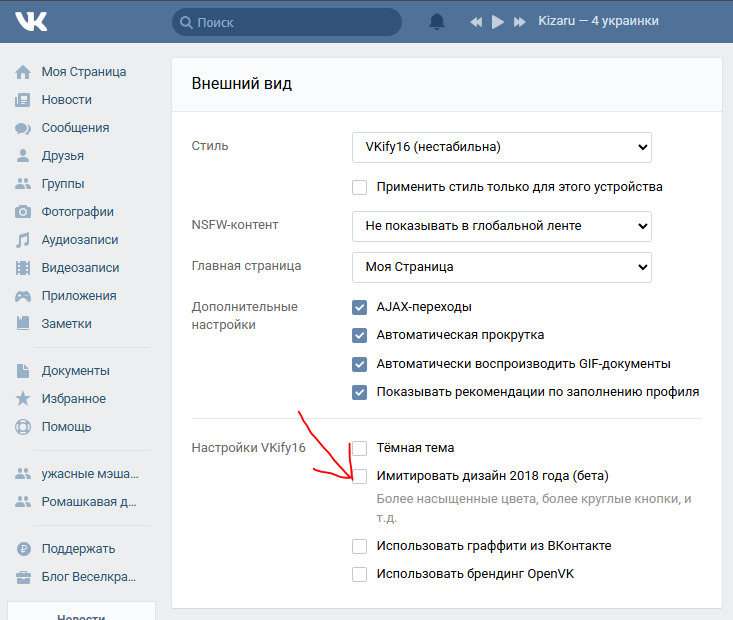733x620 pixels.
Task: Click the person icon beside Друзья
Action: point(22,156)
